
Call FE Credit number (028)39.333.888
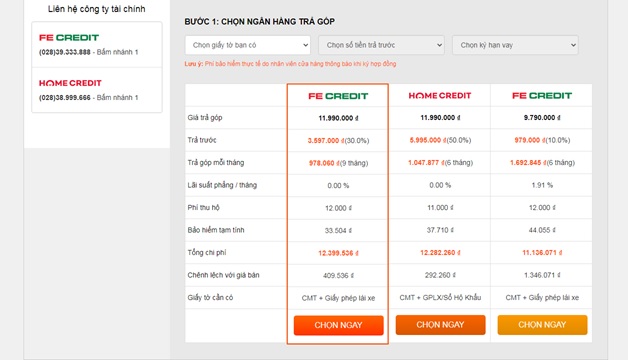(x=64, y=52)
